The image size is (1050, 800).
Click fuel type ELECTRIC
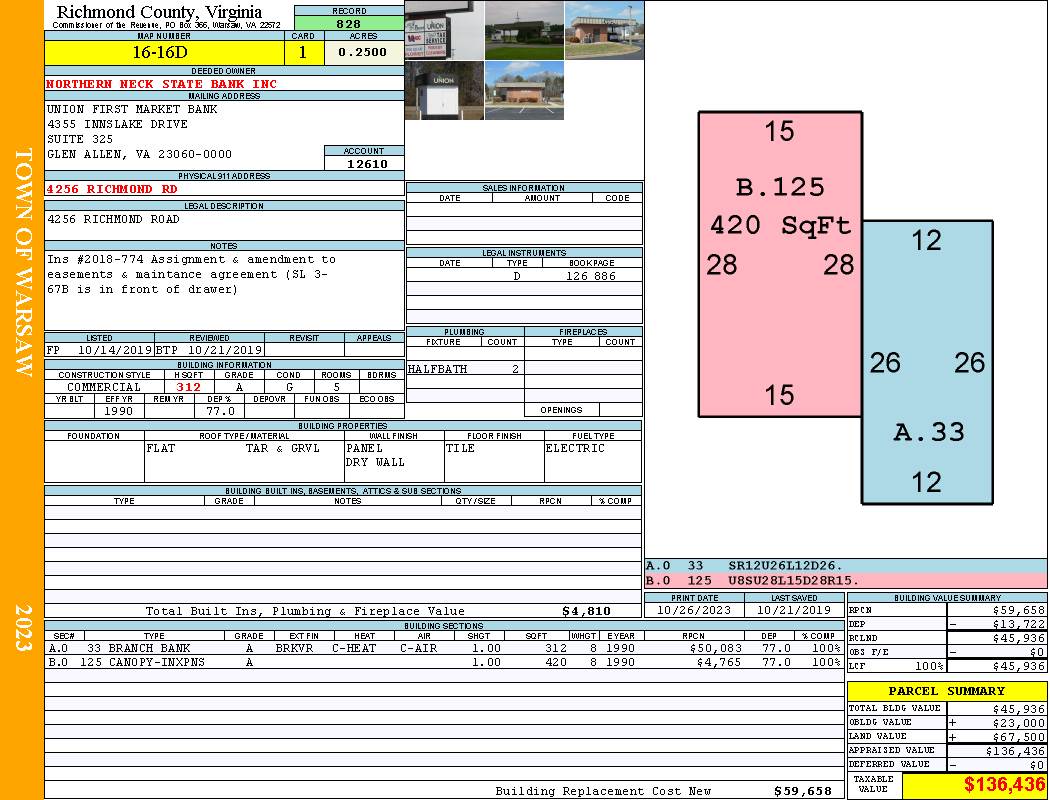tap(575, 448)
